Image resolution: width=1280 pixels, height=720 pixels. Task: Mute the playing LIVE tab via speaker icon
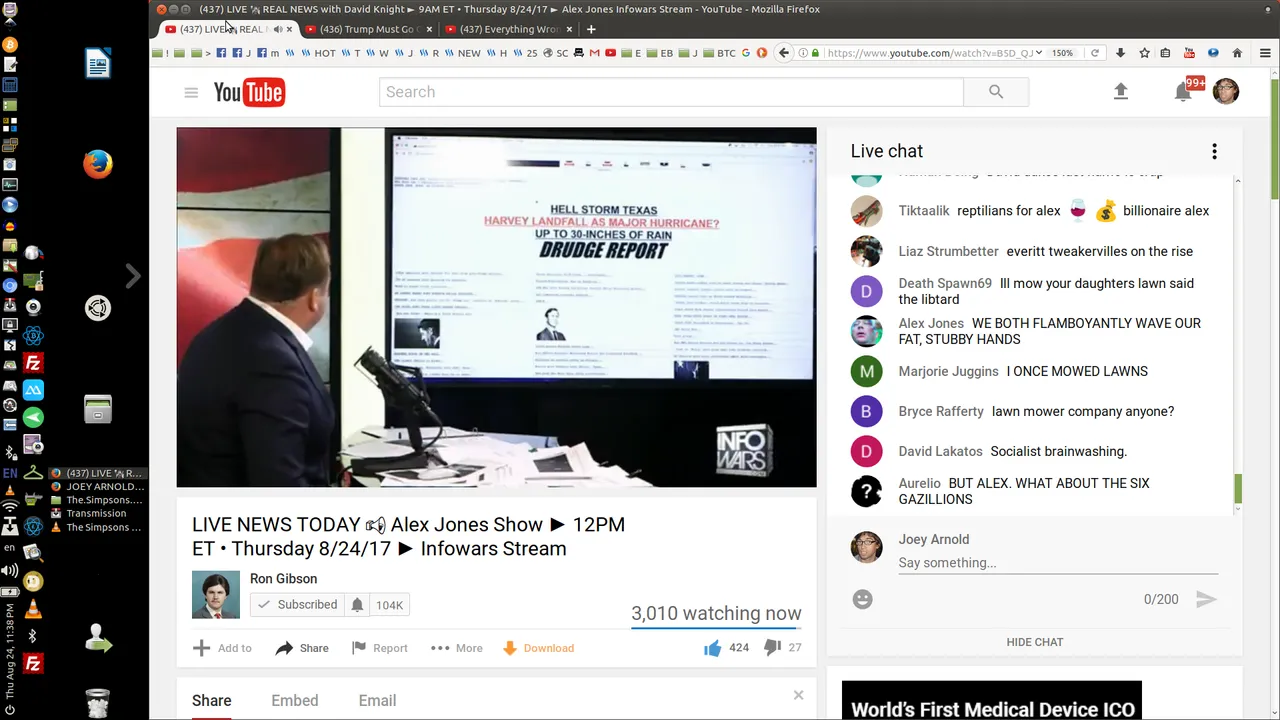[x=277, y=29]
